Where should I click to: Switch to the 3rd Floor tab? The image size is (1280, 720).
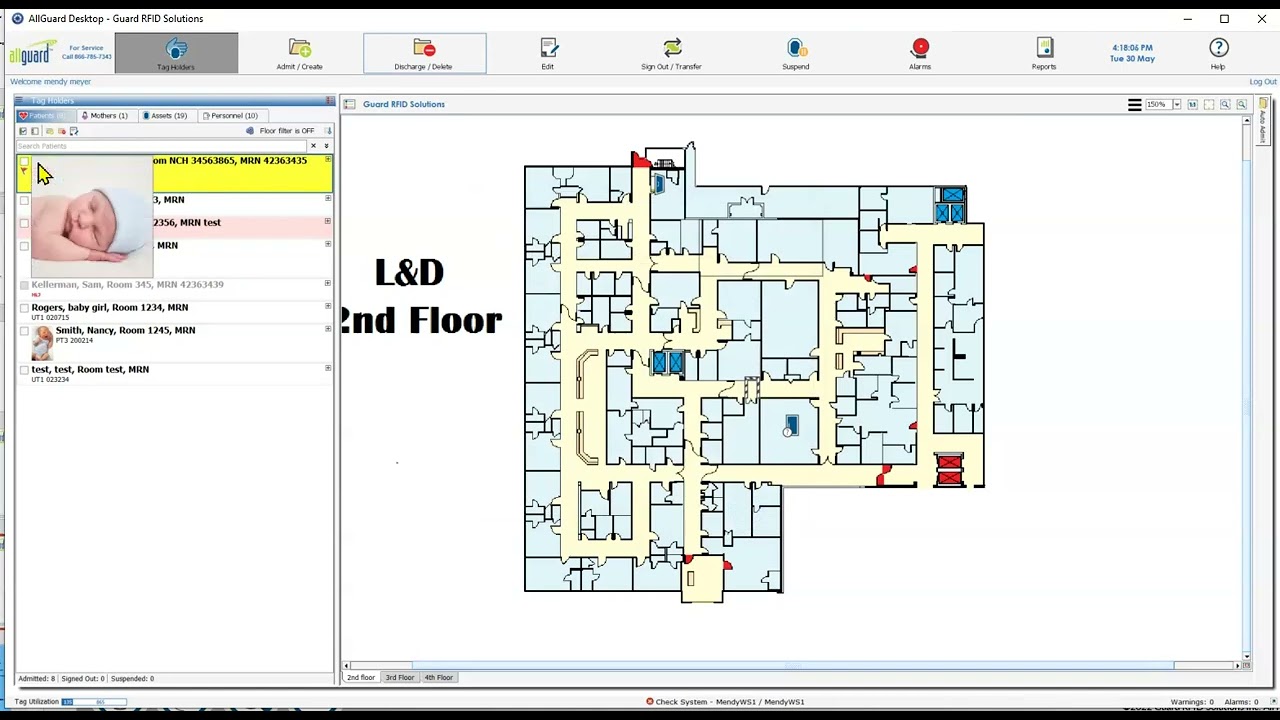400,678
